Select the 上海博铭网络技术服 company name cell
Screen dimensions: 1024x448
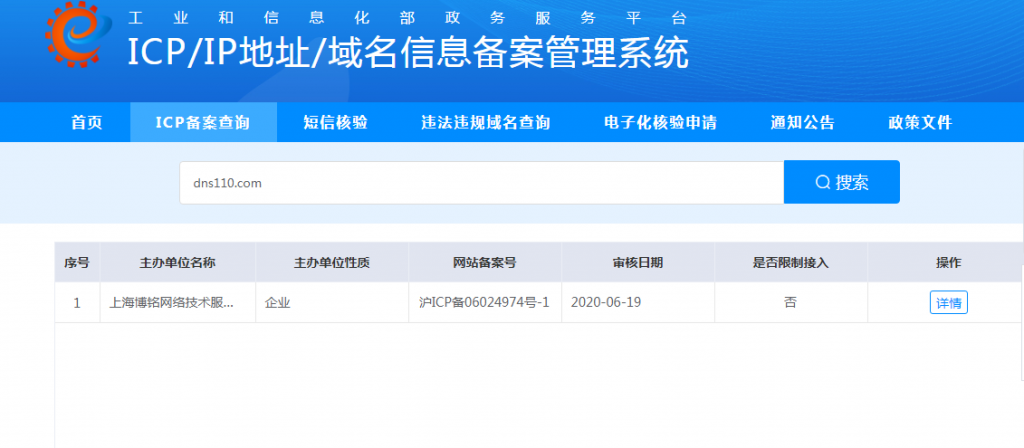[x=172, y=303]
